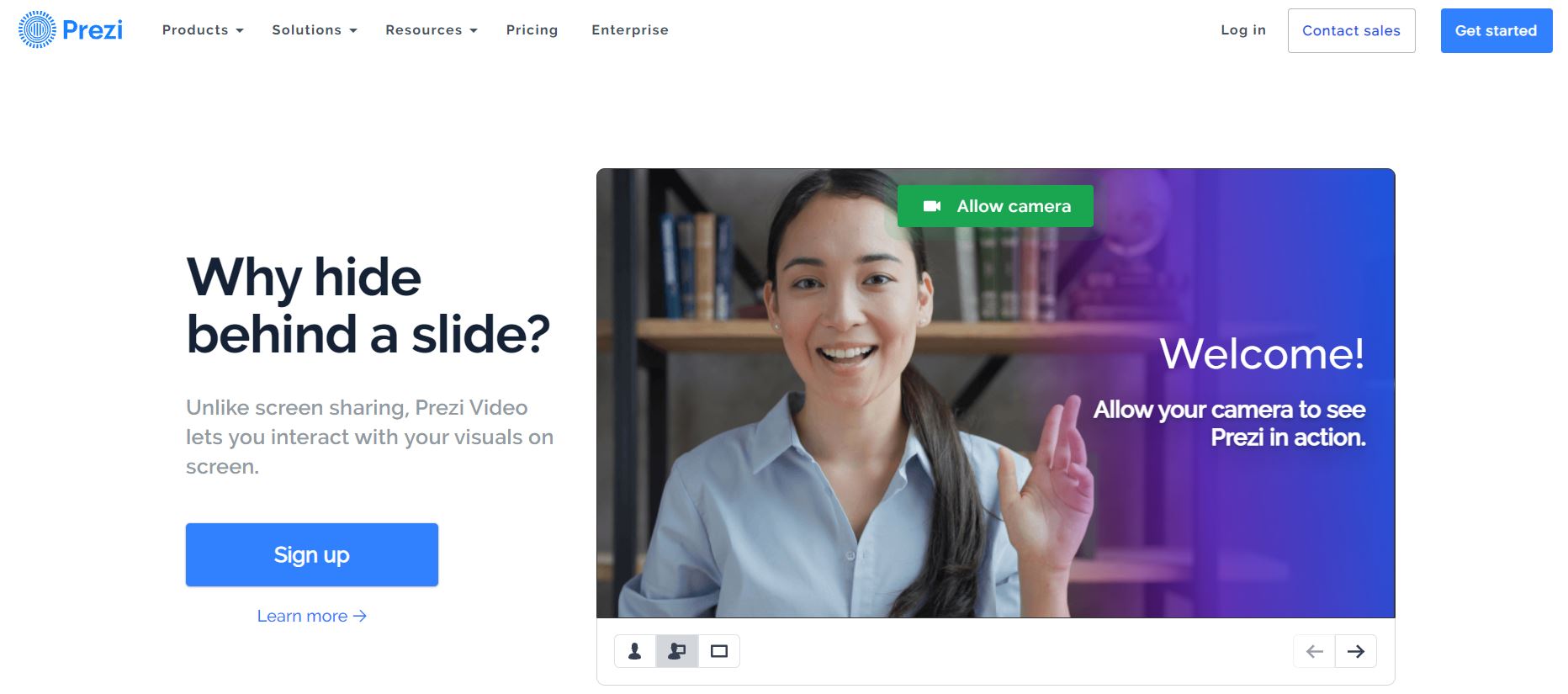The width and height of the screenshot is (1568, 694).
Task: Click the green Allow camera button
Action: [x=995, y=206]
